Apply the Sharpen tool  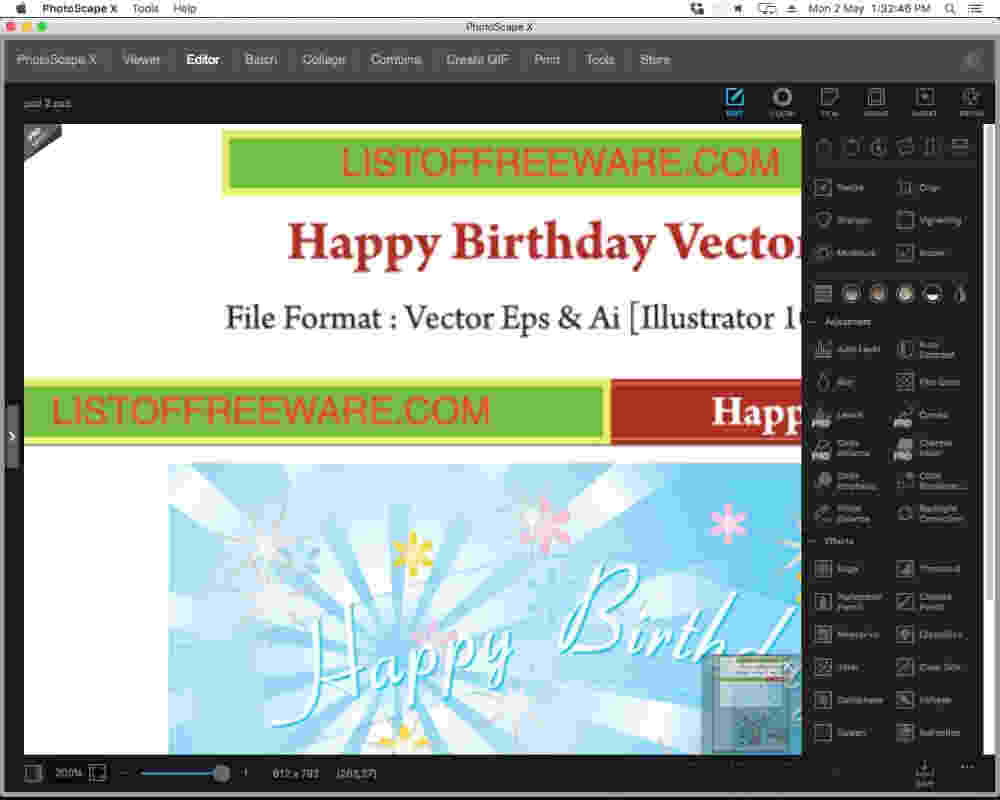[843, 220]
